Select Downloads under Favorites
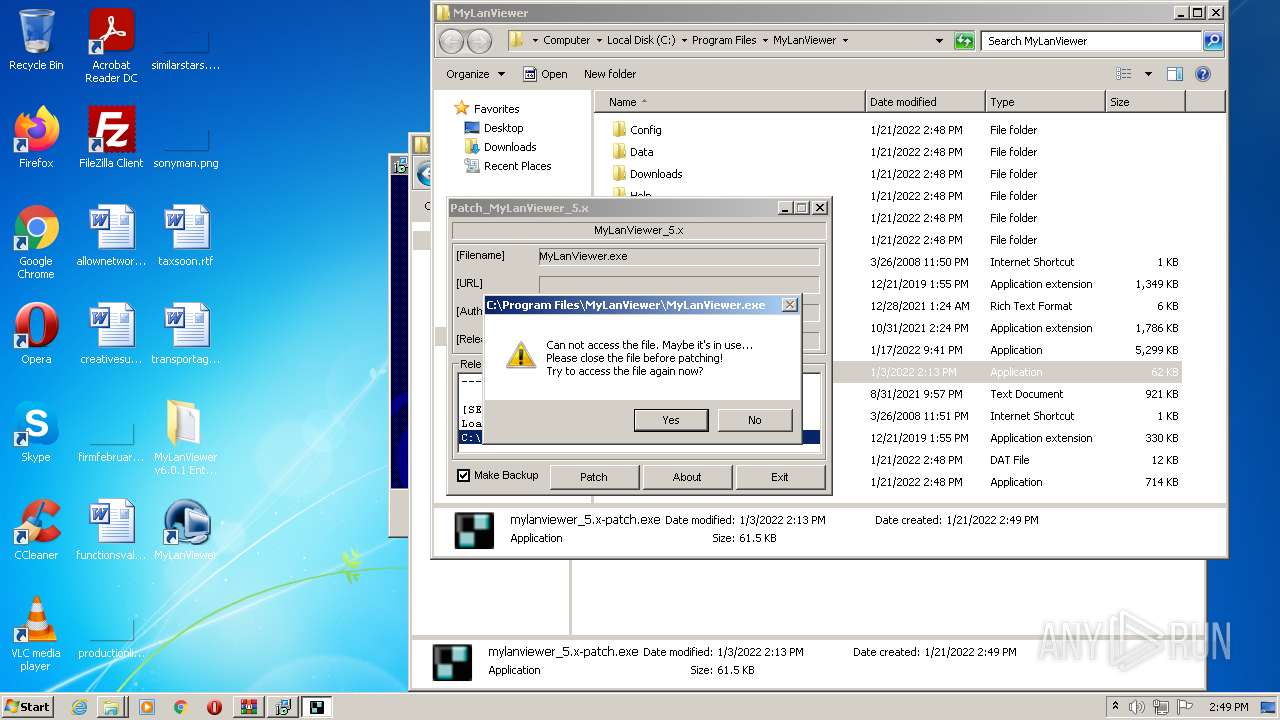Image resolution: width=1280 pixels, height=720 pixels. tap(510, 147)
